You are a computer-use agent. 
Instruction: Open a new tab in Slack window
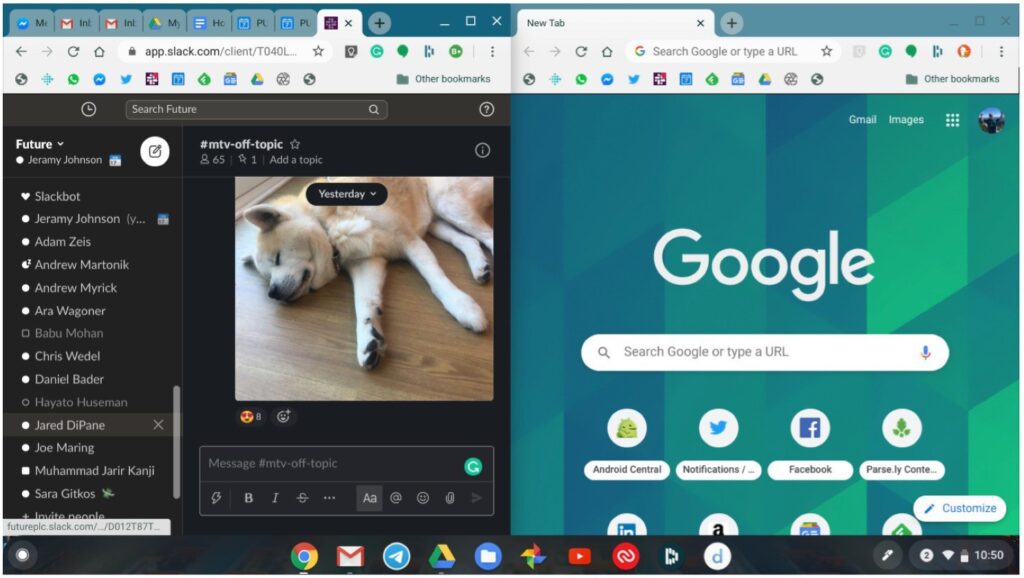pyautogui.click(x=379, y=23)
